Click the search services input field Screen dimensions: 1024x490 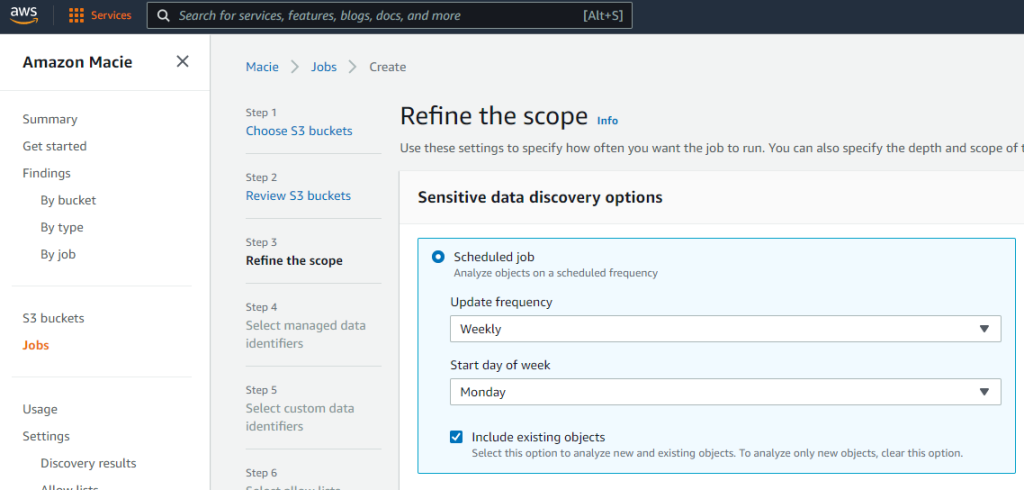[389, 16]
